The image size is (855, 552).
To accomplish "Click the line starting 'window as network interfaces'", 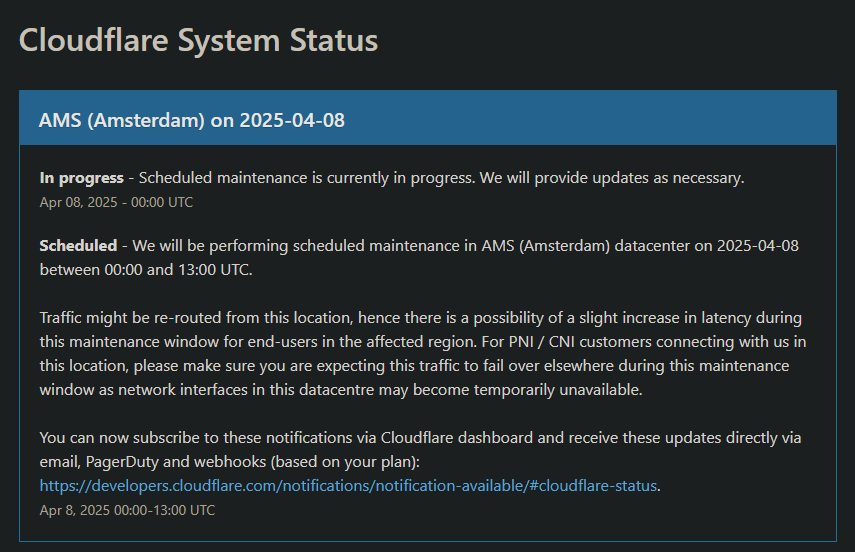I will [341, 389].
